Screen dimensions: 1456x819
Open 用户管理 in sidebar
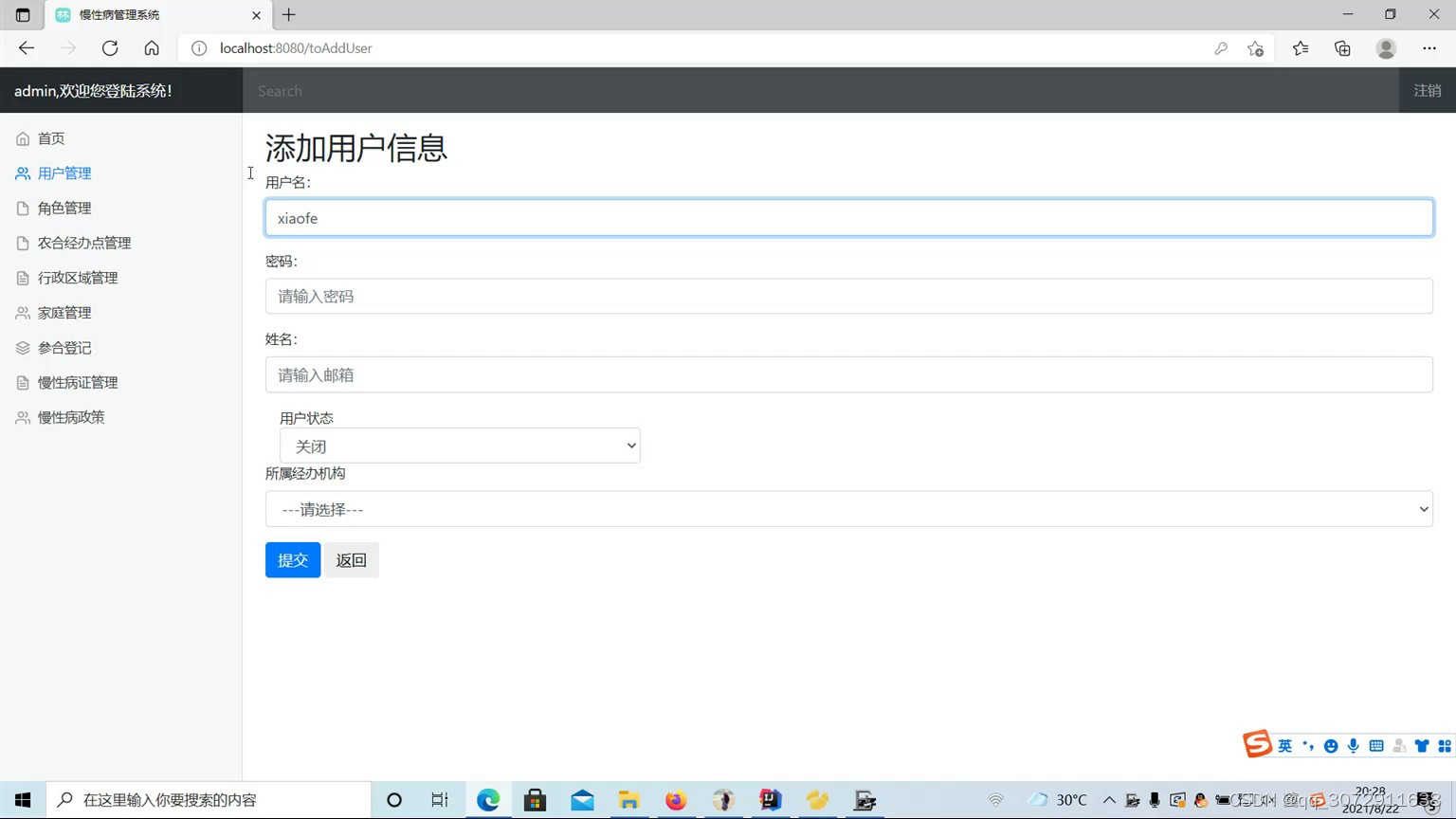click(x=64, y=173)
